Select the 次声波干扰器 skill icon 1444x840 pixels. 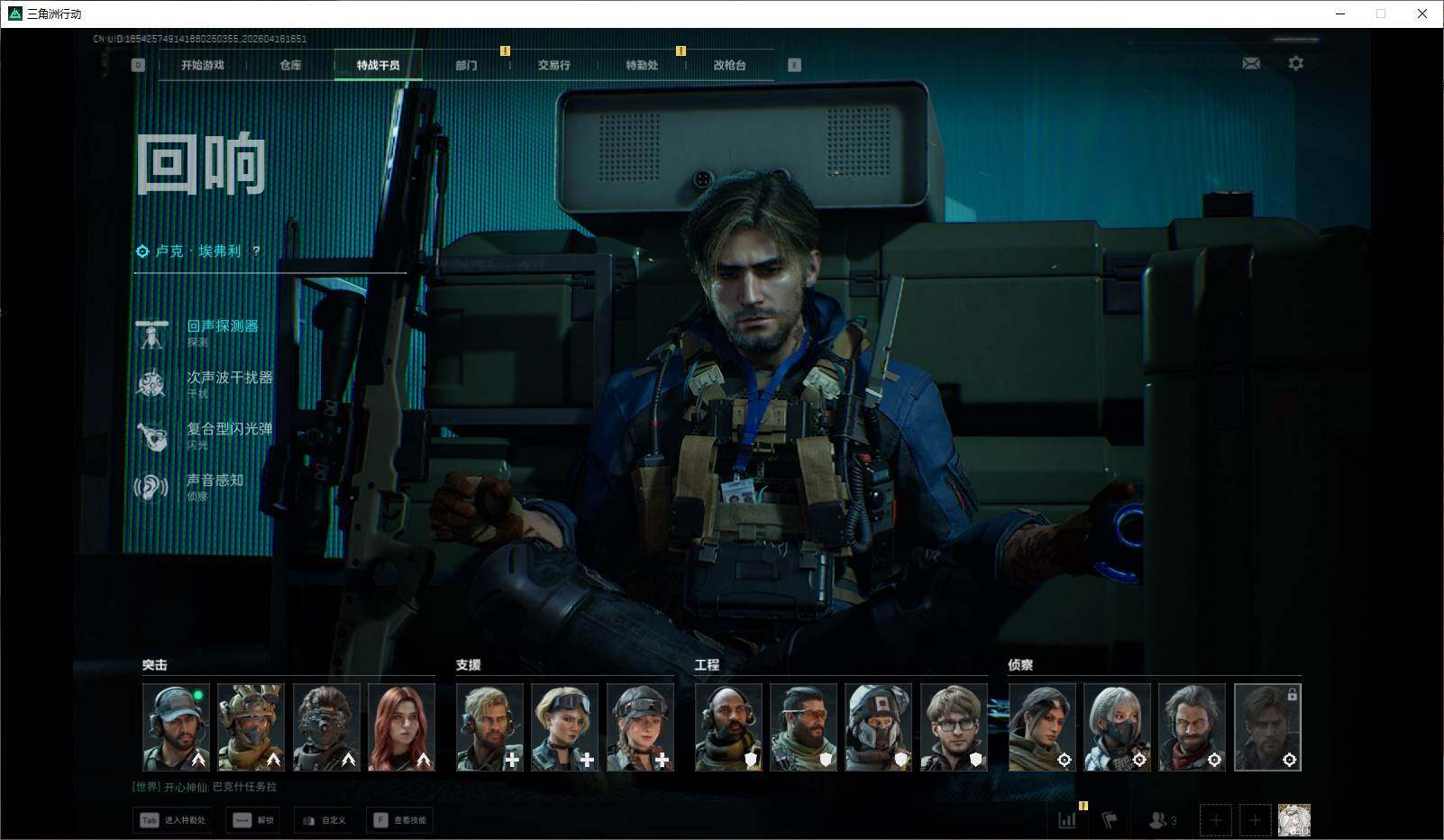(151, 384)
